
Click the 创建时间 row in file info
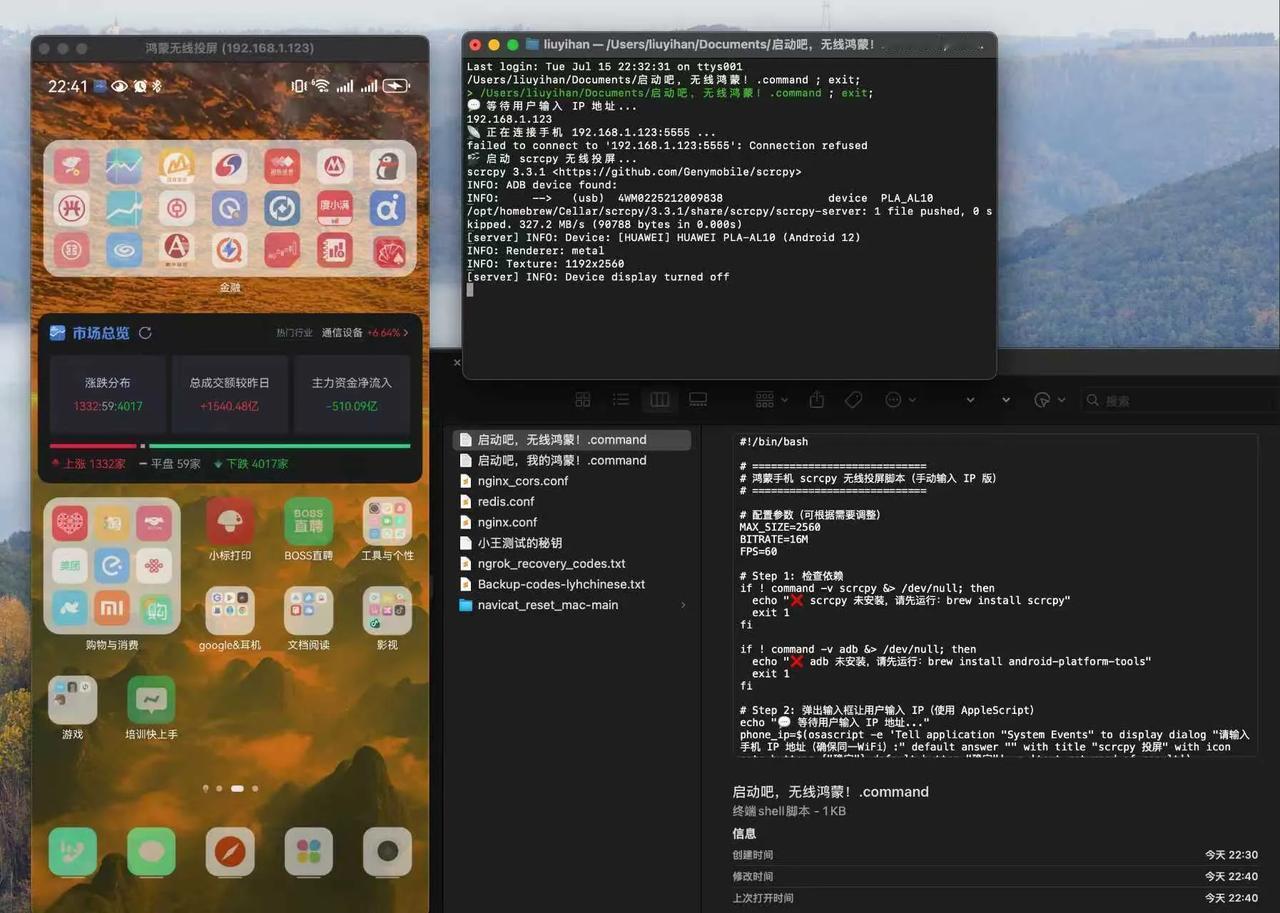click(x=995, y=855)
